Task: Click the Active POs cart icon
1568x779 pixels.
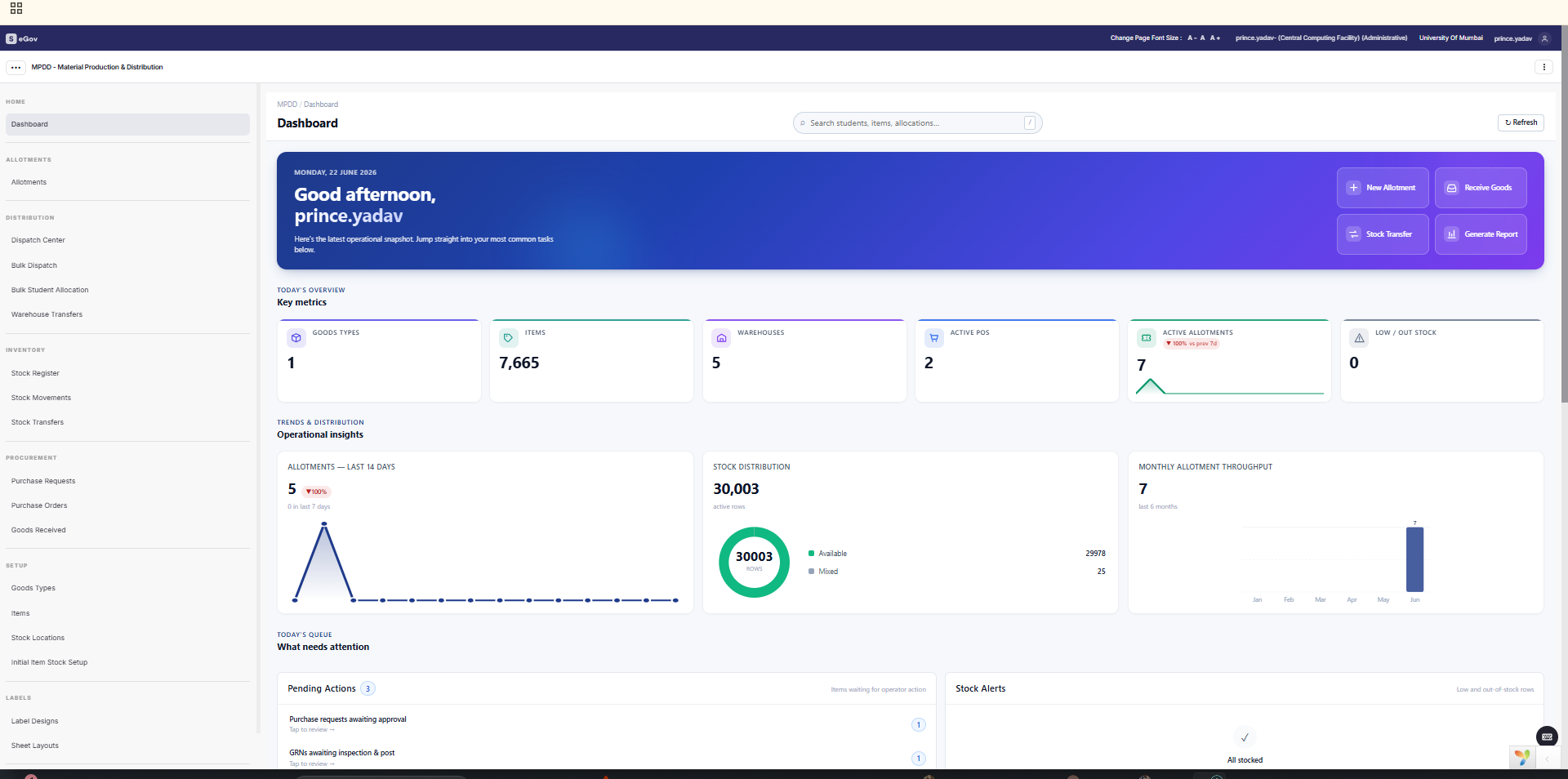Action: click(x=934, y=338)
